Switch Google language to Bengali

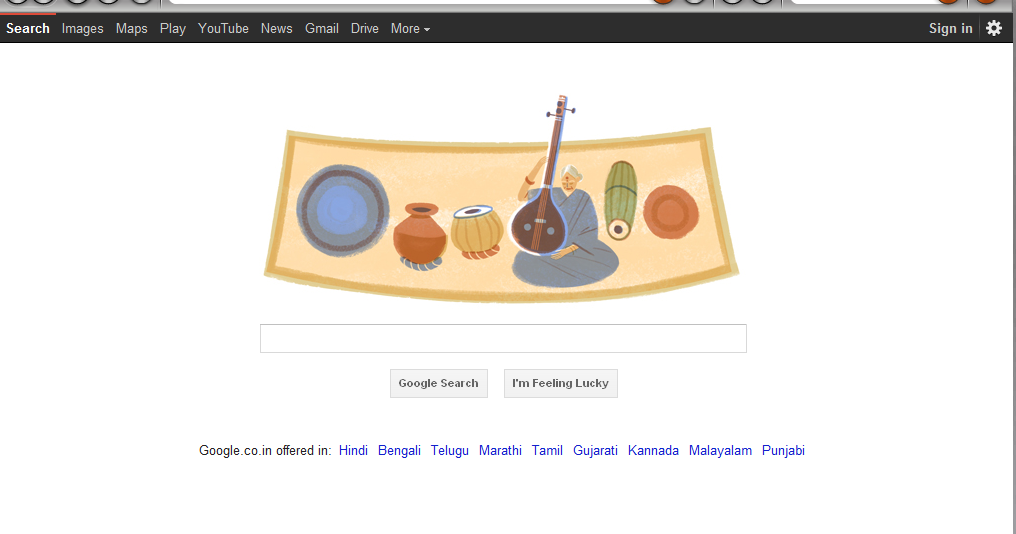point(399,450)
